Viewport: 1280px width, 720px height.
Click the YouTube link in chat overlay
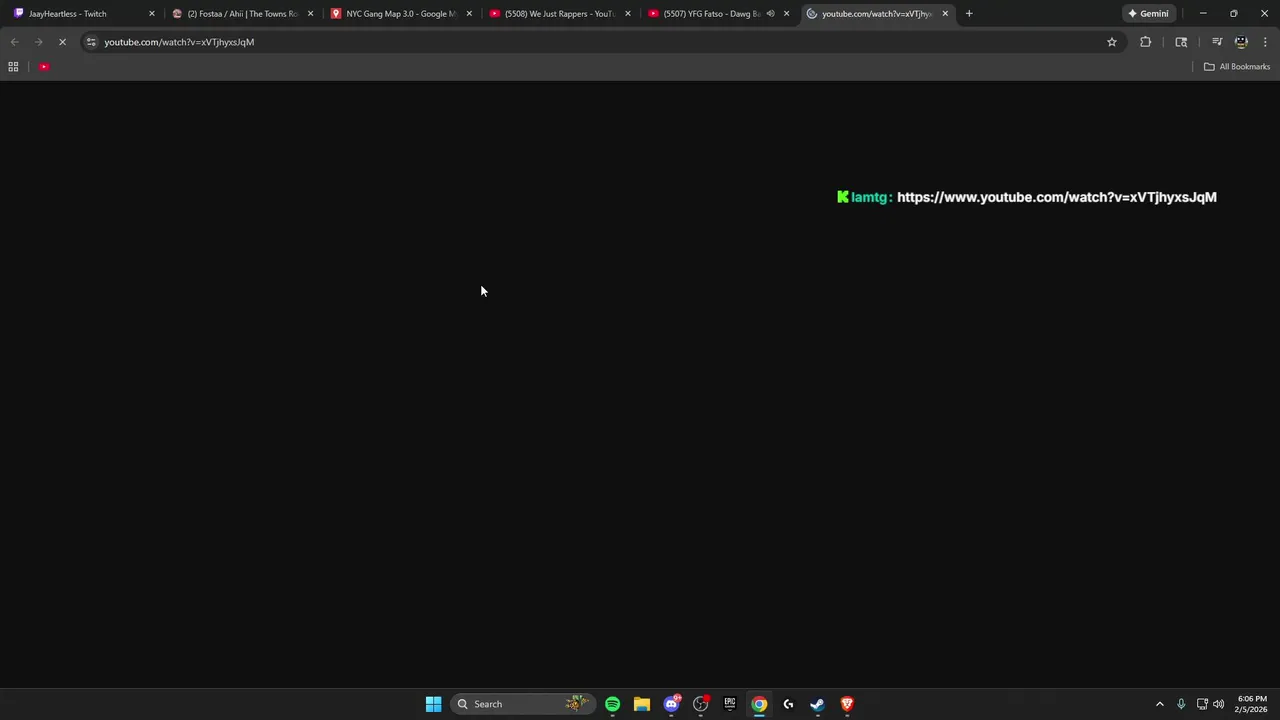(x=1057, y=197)
